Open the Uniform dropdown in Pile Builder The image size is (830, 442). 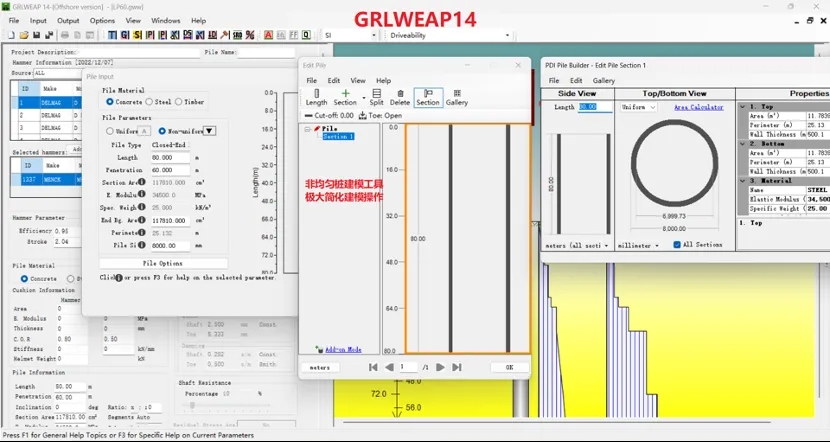[x=638, y=107]
